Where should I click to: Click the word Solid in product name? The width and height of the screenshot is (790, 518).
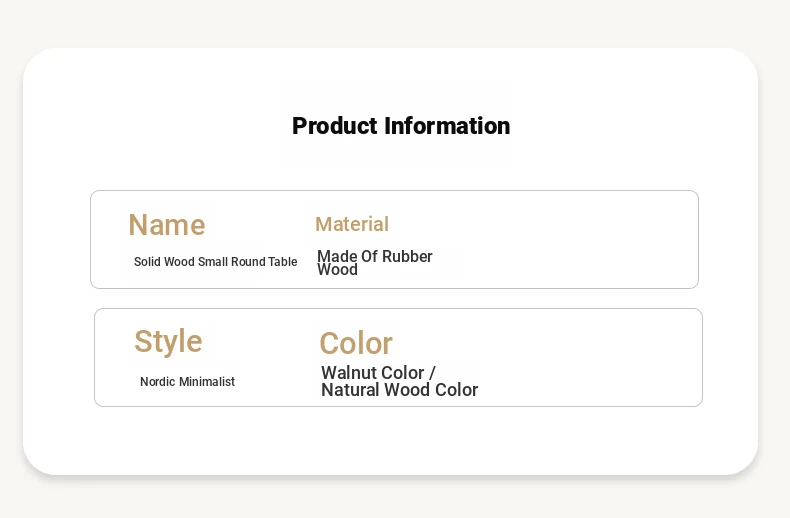tap(148, 262)
